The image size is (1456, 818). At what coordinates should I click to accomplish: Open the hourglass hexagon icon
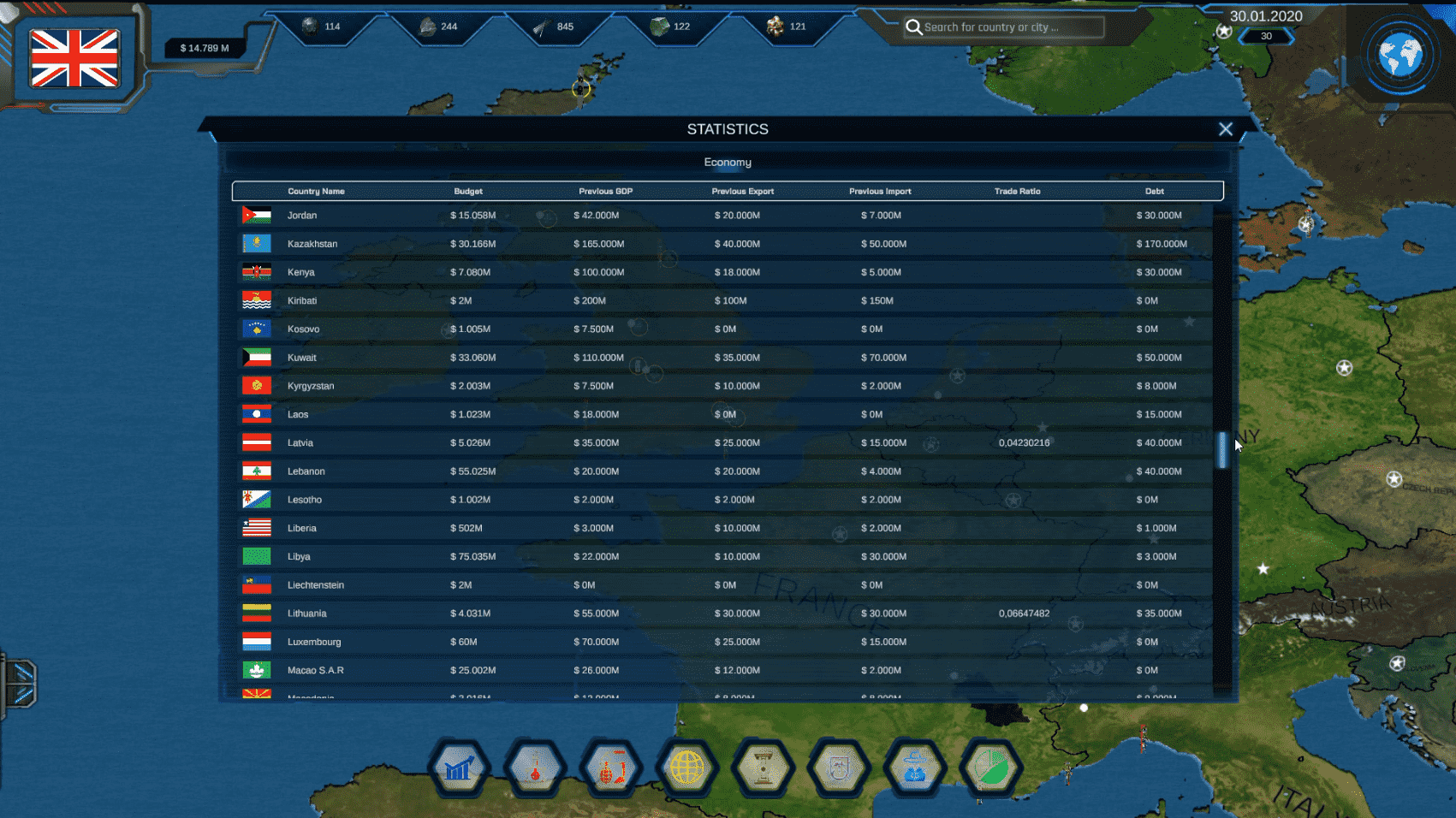click(x=763, y=768)
